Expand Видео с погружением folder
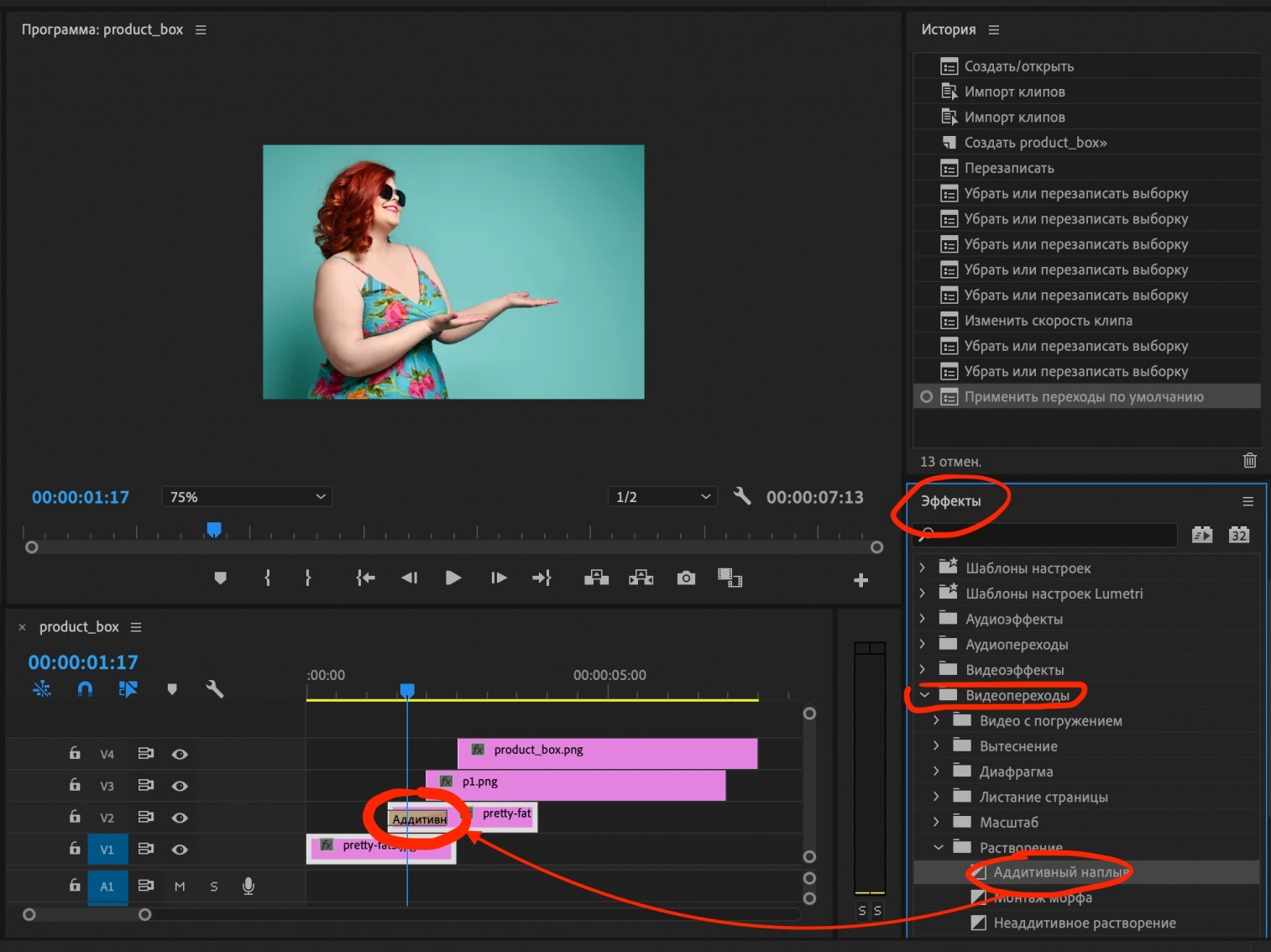 [x=937, y=720]
